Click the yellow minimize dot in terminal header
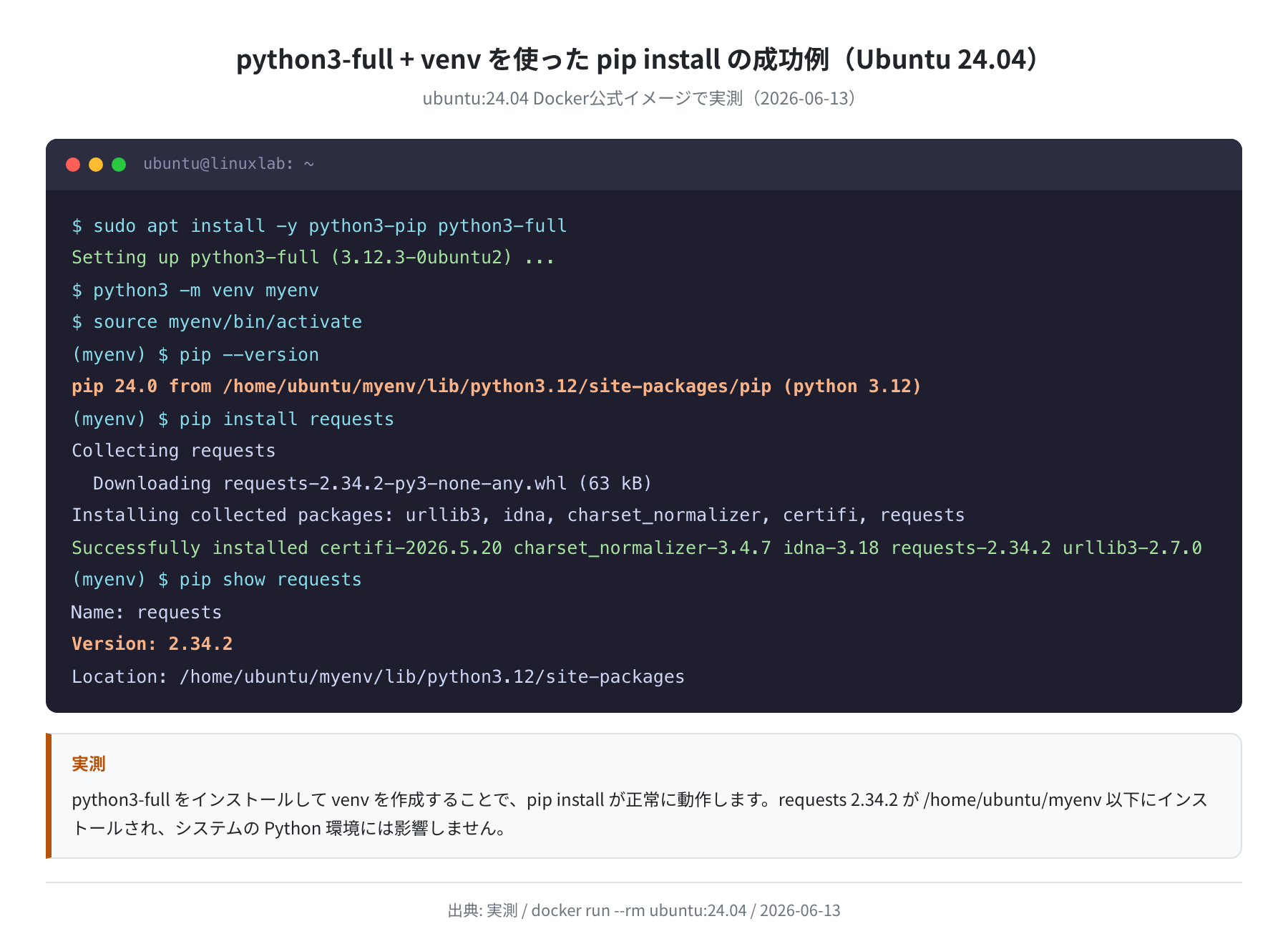Screen dimensions: 1288x949 (96, 165)
